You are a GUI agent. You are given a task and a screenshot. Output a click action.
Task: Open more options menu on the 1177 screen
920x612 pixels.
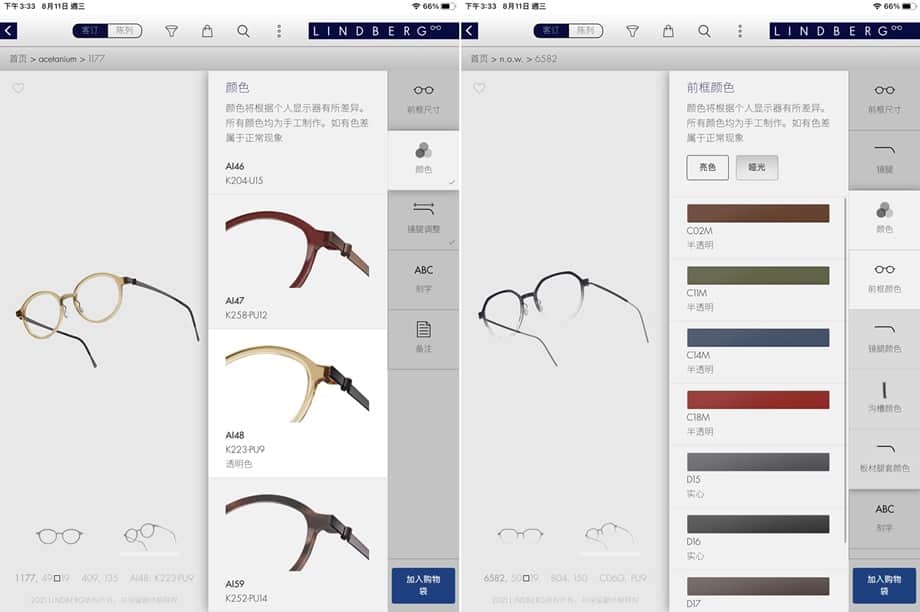click(x=279, y=31)
